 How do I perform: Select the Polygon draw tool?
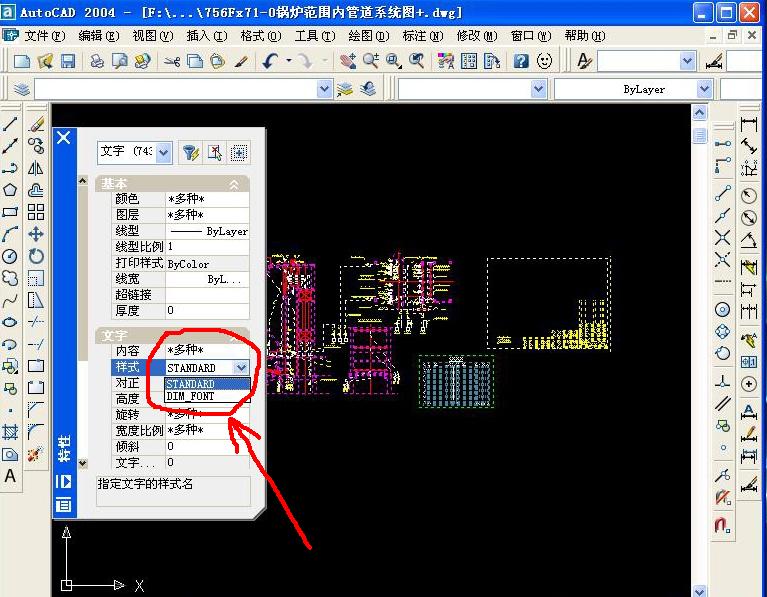[x=10, y=190]
